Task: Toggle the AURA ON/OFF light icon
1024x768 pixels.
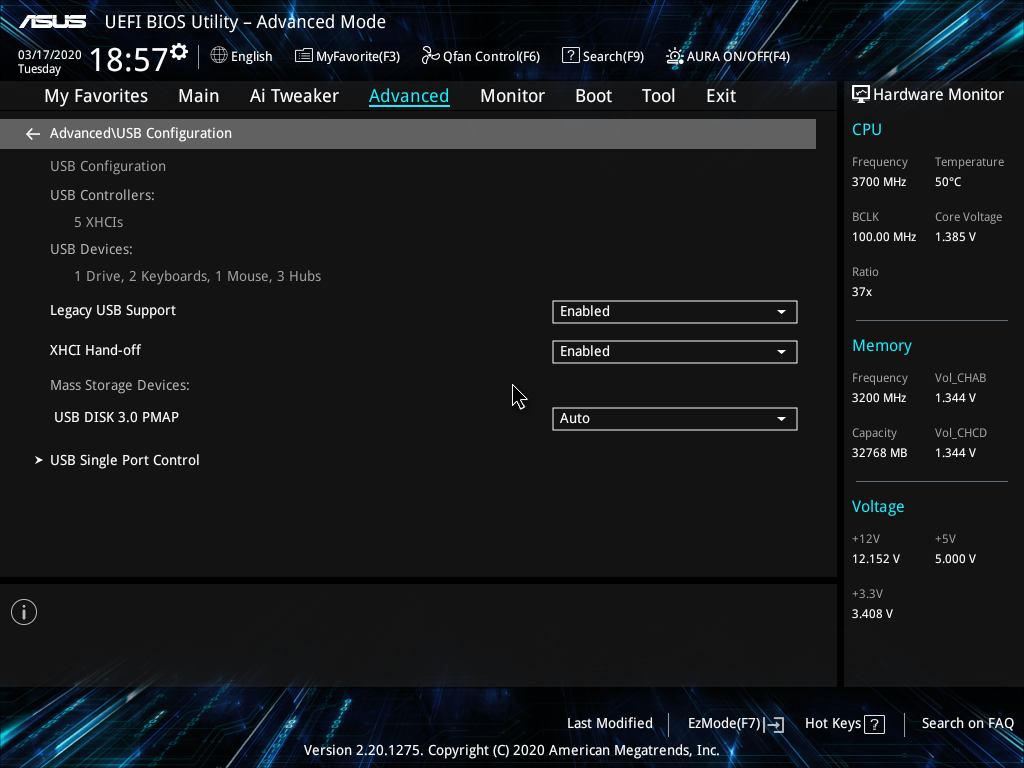Action: coord(675,56)
